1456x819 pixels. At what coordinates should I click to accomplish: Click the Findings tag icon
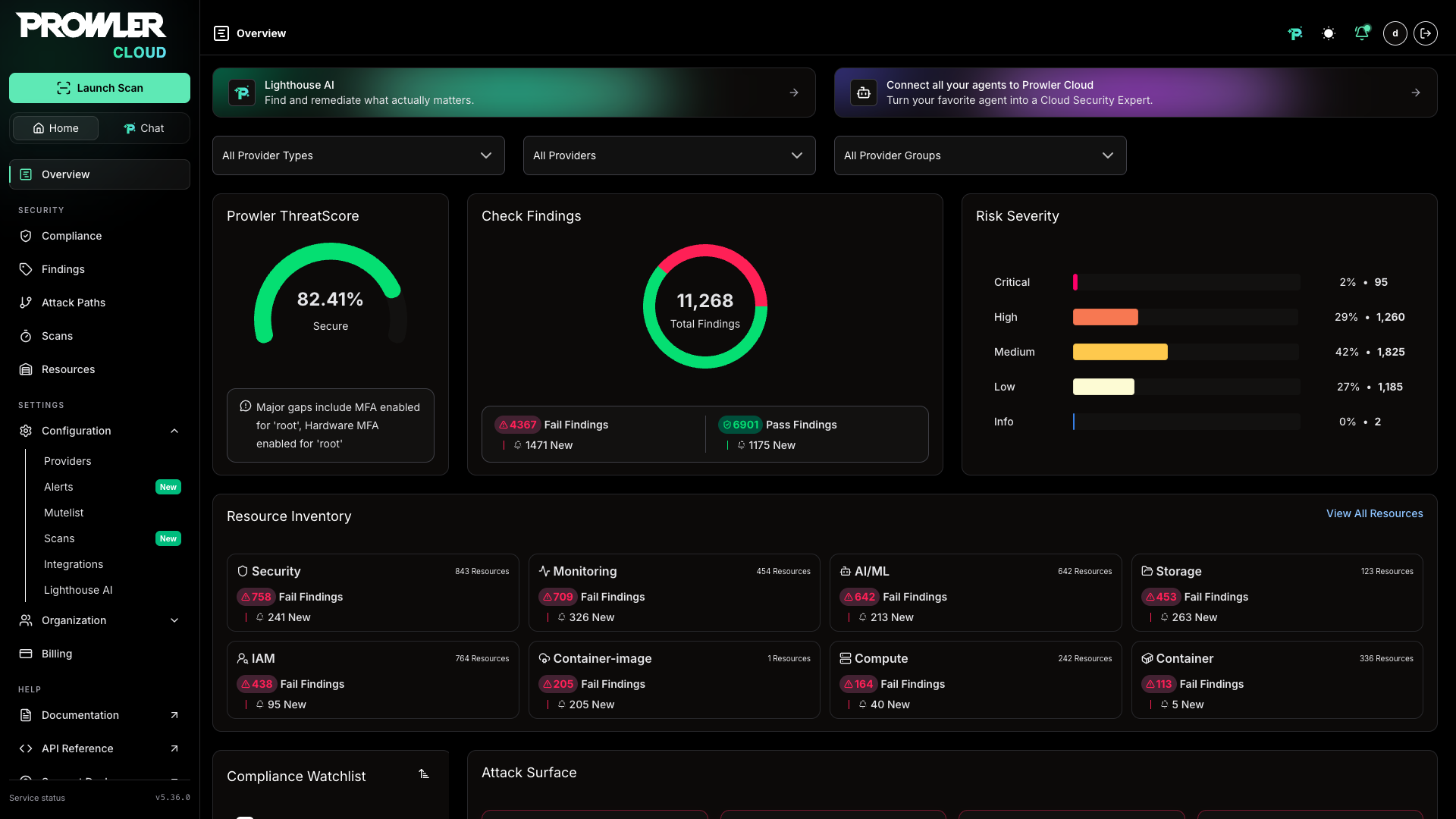(26, 269)
